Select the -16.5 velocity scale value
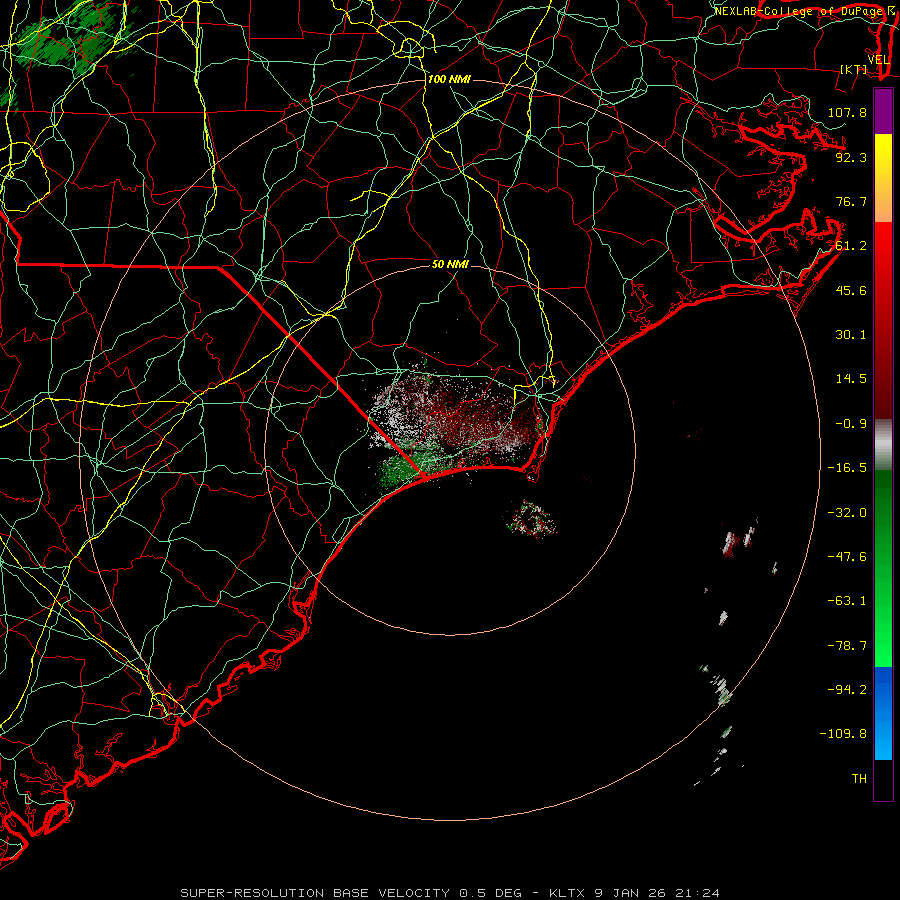Screen dimensions: 900x900 (847, 468)
